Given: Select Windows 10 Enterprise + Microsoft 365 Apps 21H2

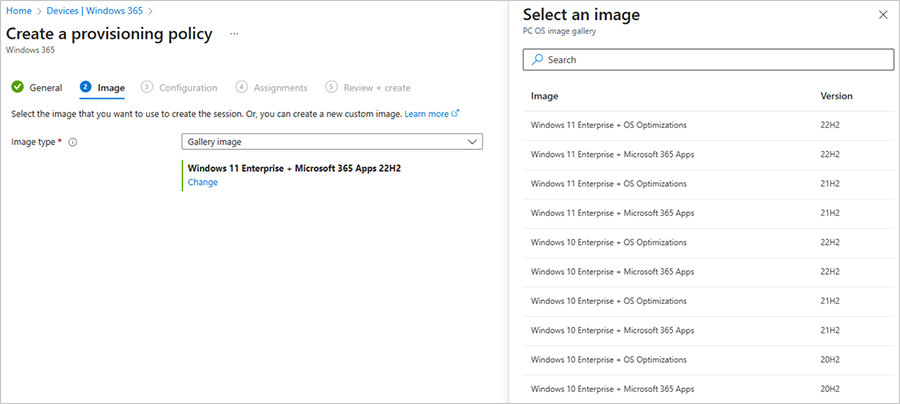Looking at the screenshot, I should (x=708, y=330).
